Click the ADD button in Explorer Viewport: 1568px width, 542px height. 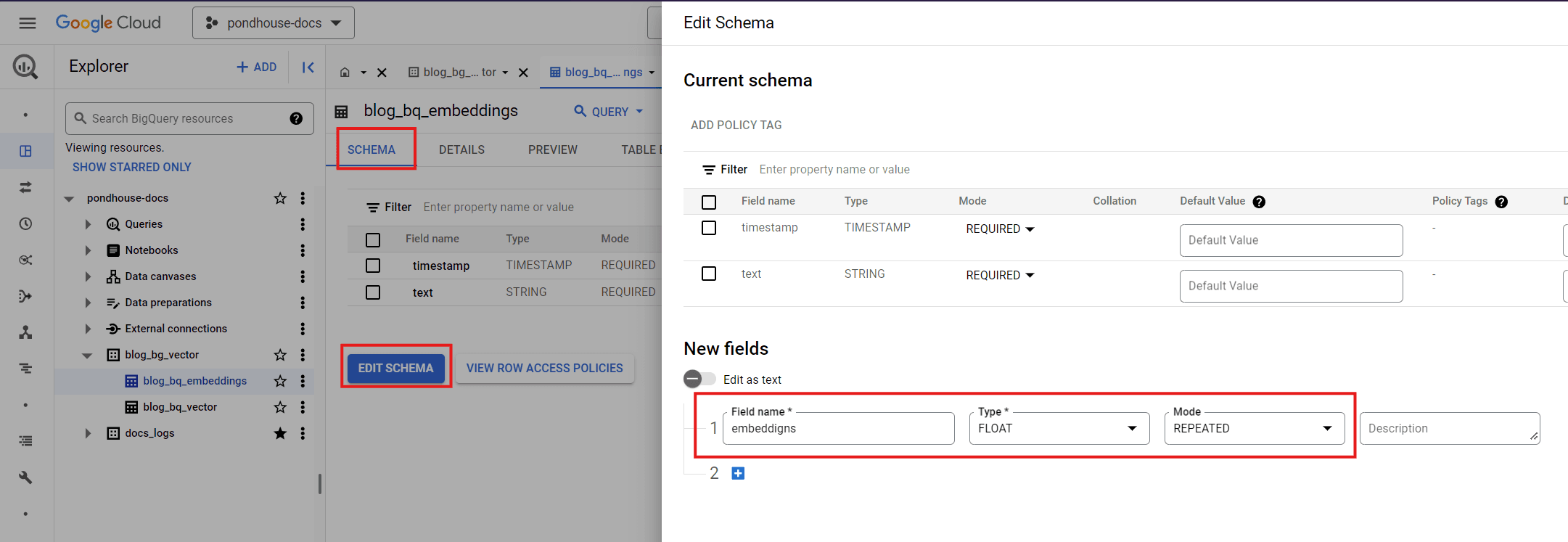pos(257,67)
